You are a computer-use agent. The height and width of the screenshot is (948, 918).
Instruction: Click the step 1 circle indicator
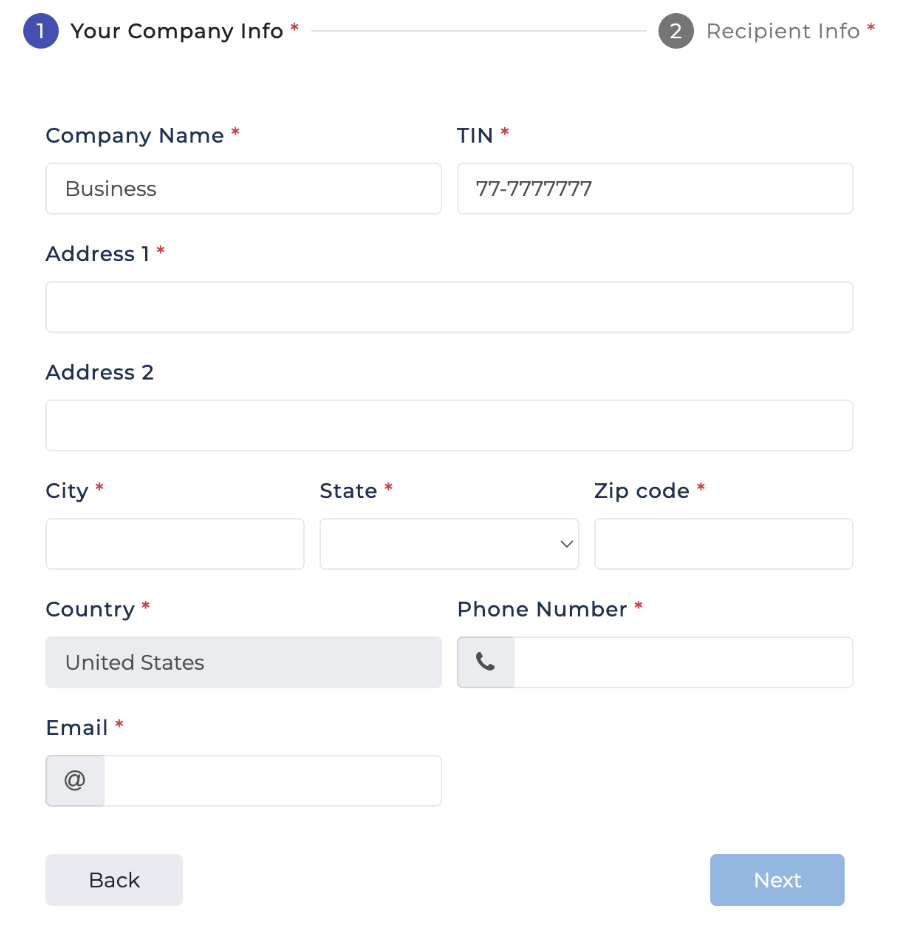click(x=41, y=31)
